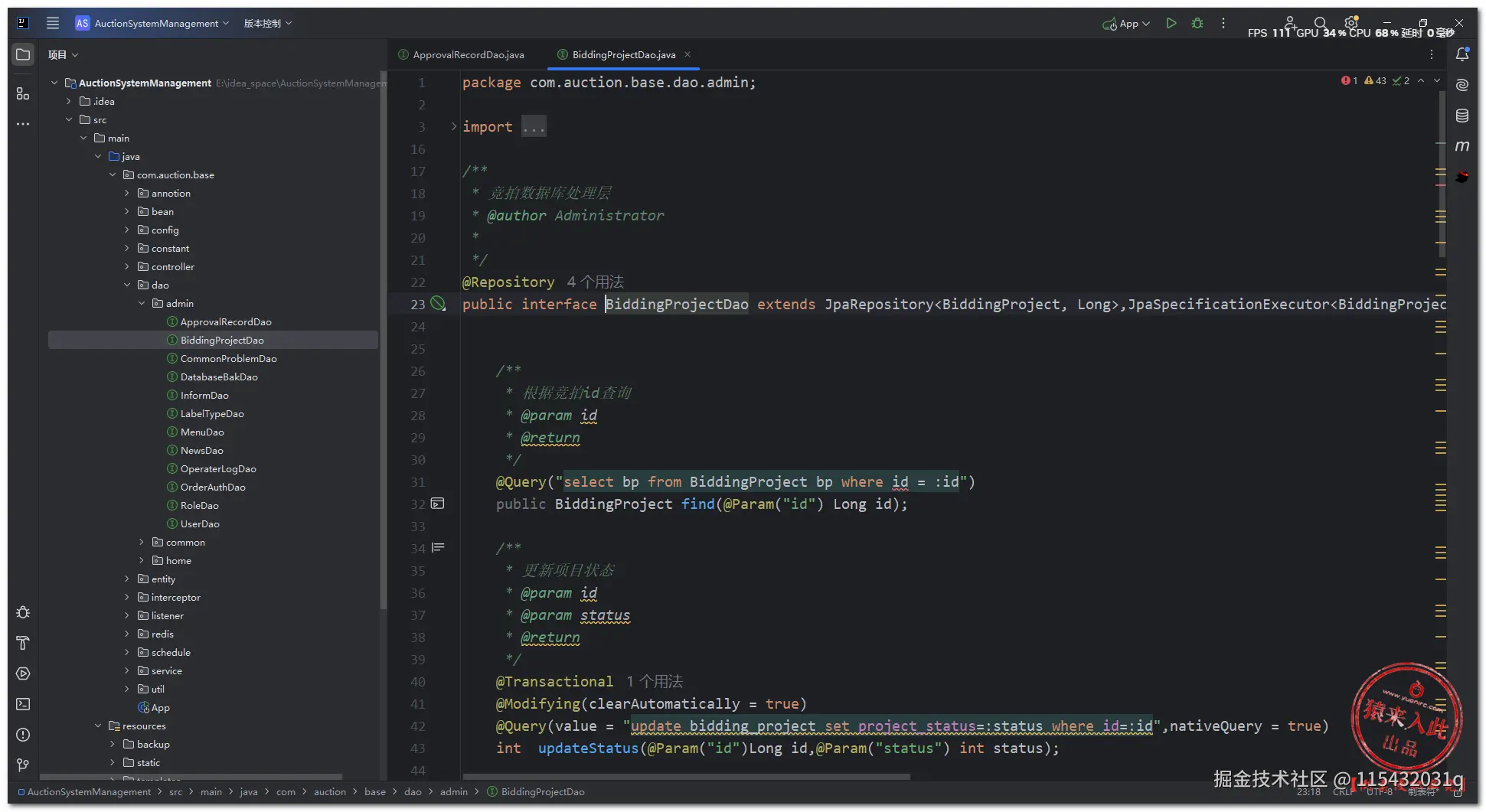Click the editor vertical scrollbar thumb

(1442, 174)
